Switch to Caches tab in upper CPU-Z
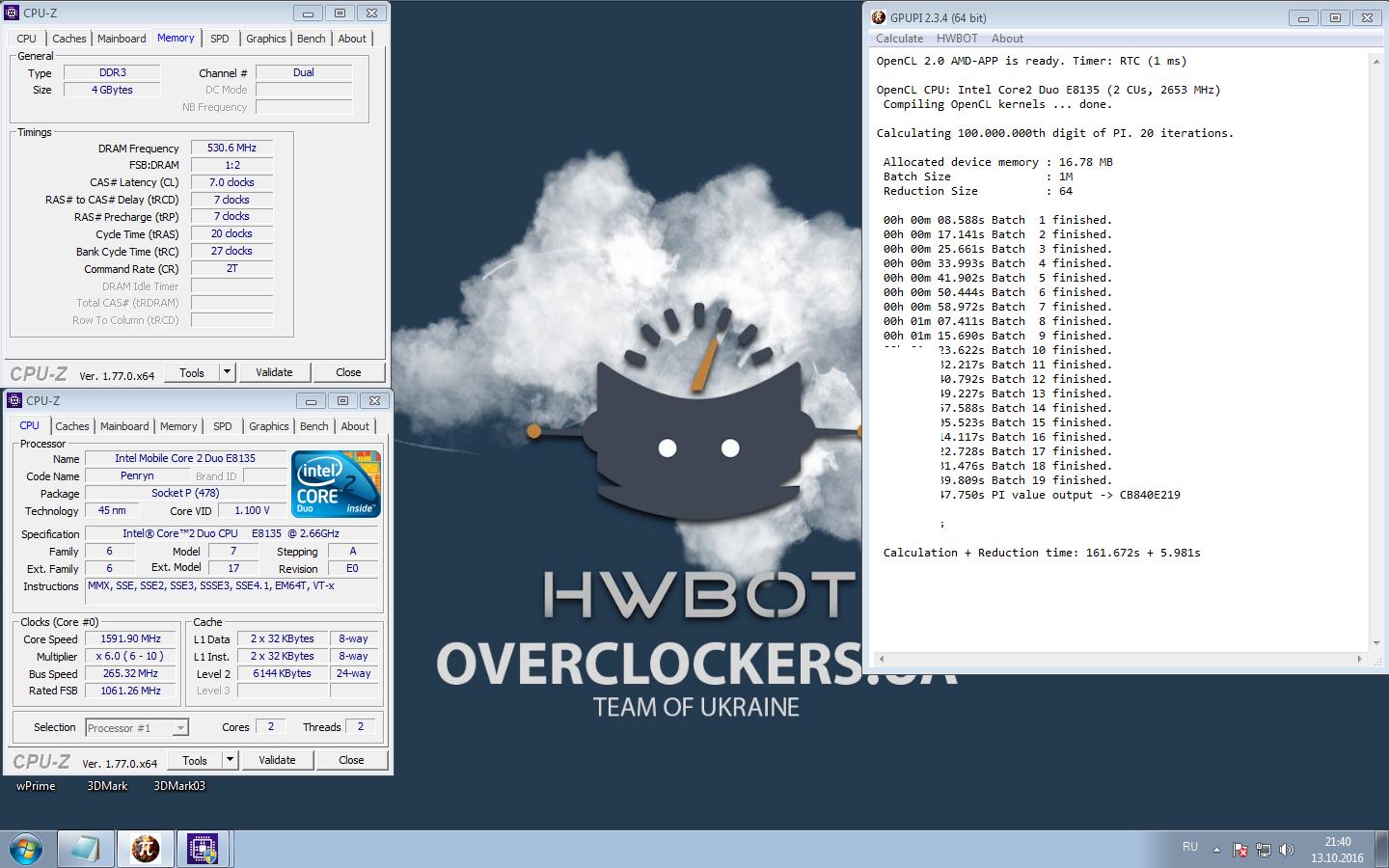Viewport: 1389px width, 868px height. tap(69, 39)
